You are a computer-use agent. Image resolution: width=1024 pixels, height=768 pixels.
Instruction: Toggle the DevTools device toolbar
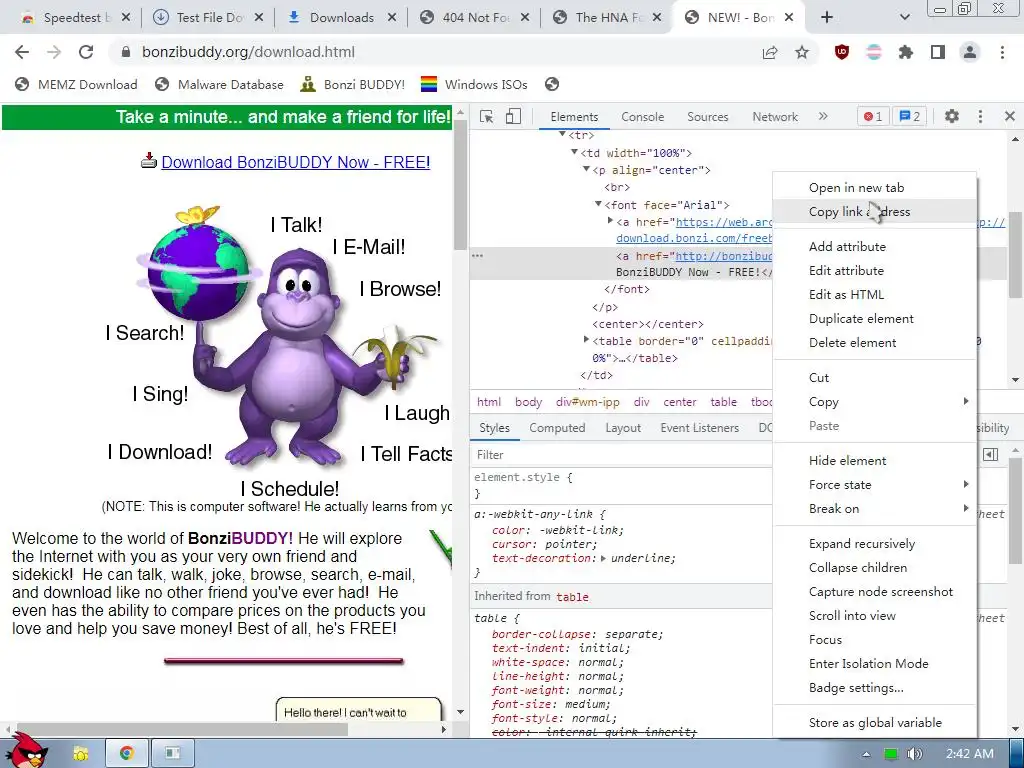coord(513,116)
